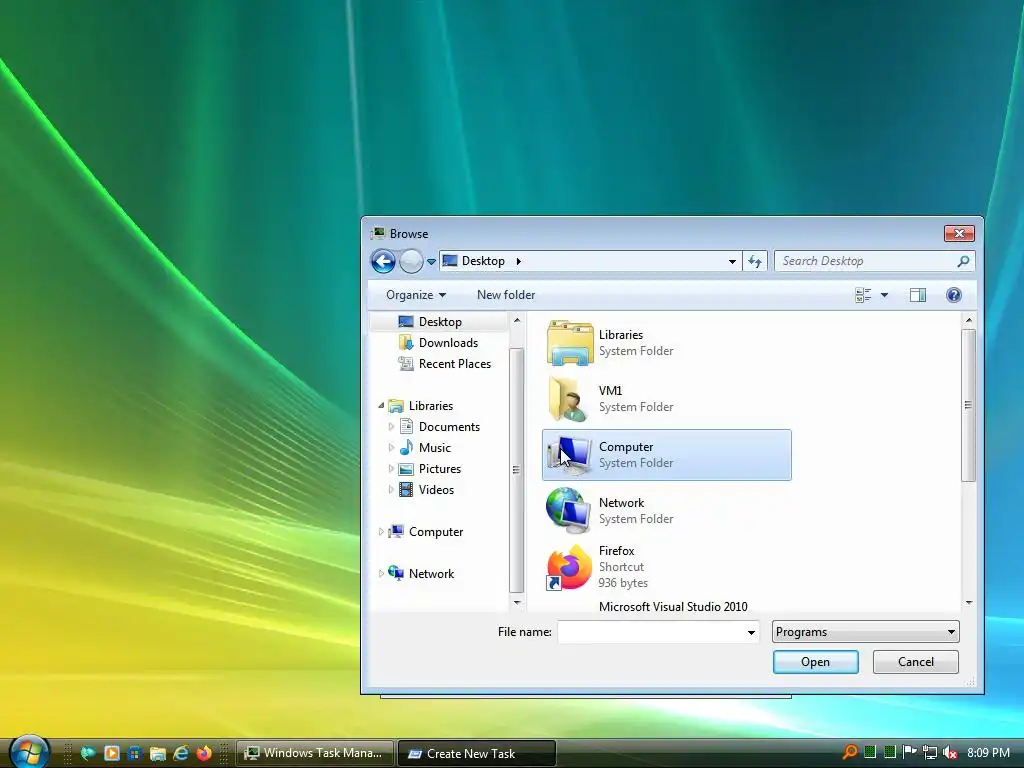
Task: Click the Windows Start orb
Action: [29, 752]
